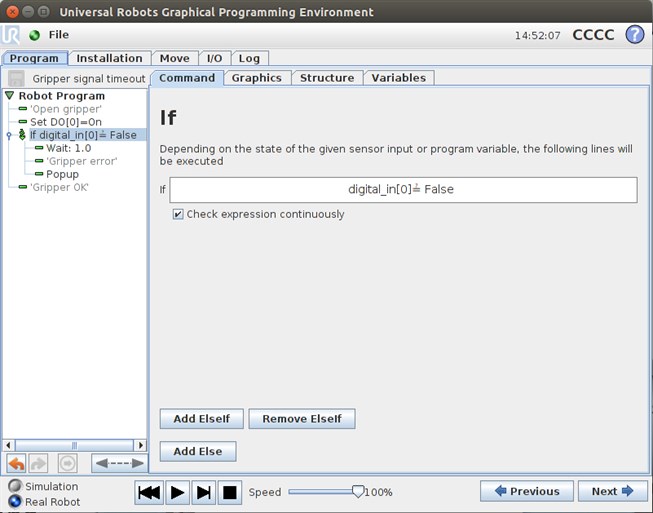This screenshot has width=653, height=513.
Task: Rewind program to the beginning
Action: tap(149, 493)
